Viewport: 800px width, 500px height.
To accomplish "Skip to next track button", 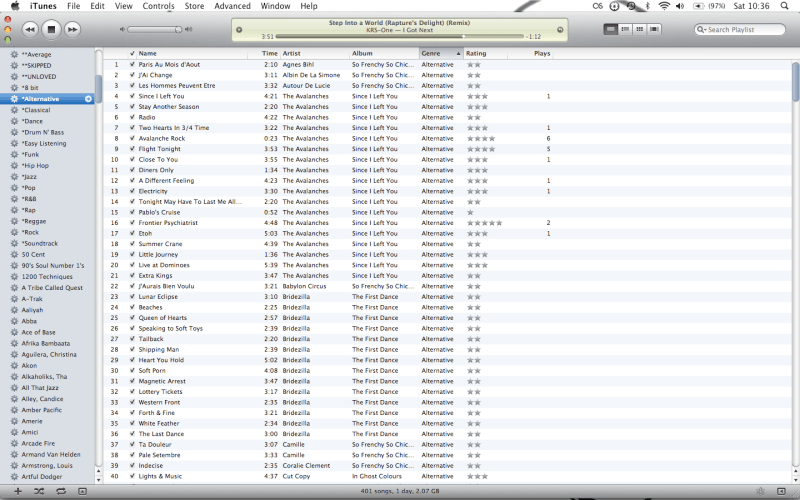I will pos(73,29).
